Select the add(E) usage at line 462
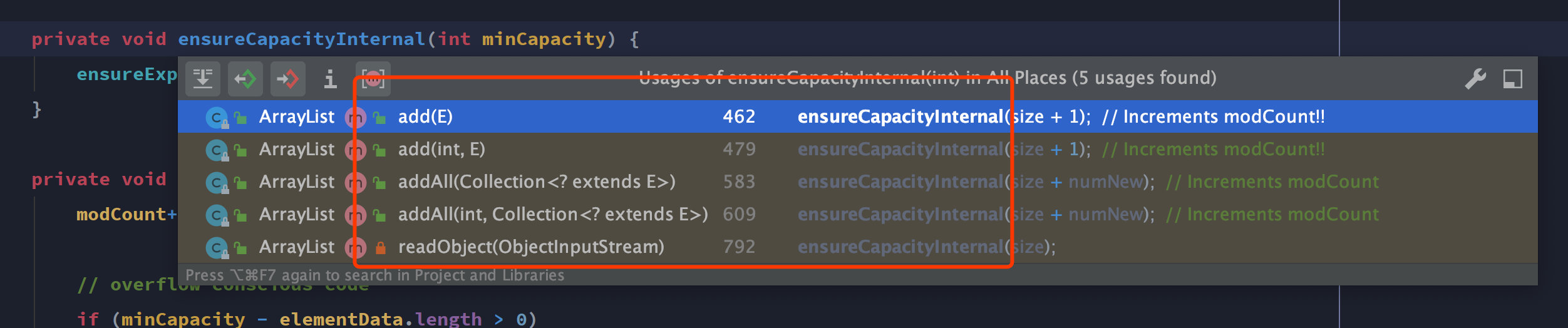 click(x=857, y=116)
